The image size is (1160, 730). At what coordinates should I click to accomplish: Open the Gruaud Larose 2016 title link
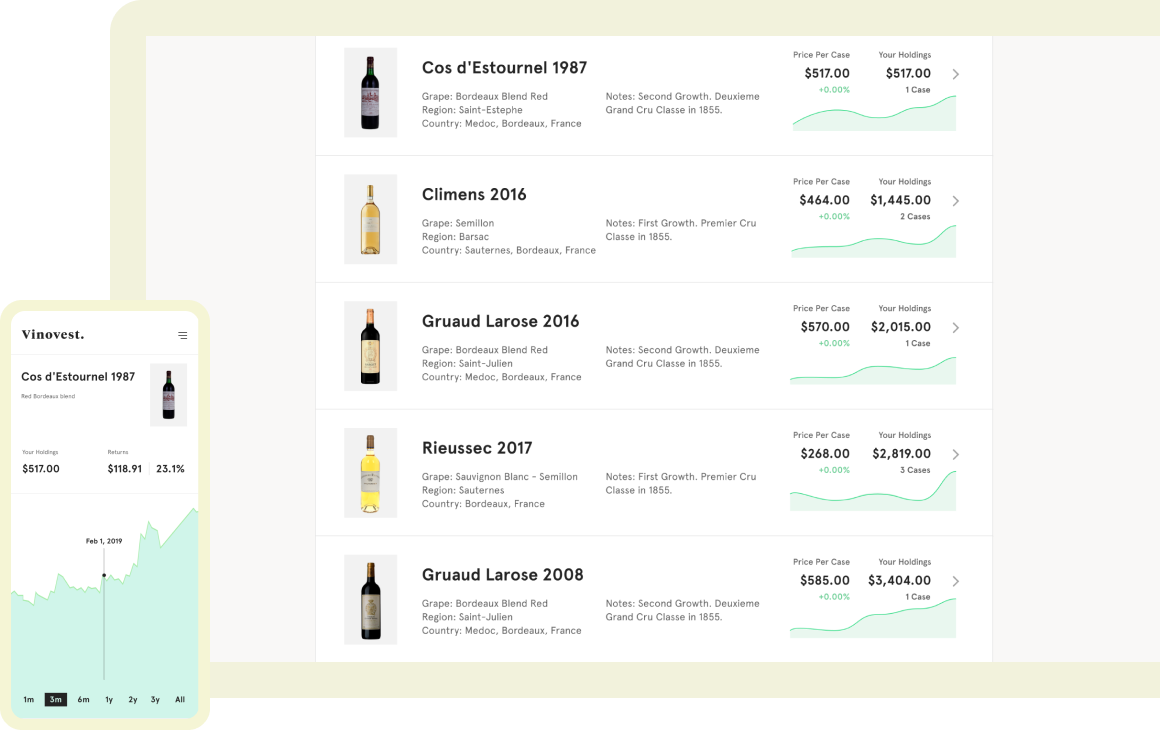pyautogui.click(x=500, y=322)
